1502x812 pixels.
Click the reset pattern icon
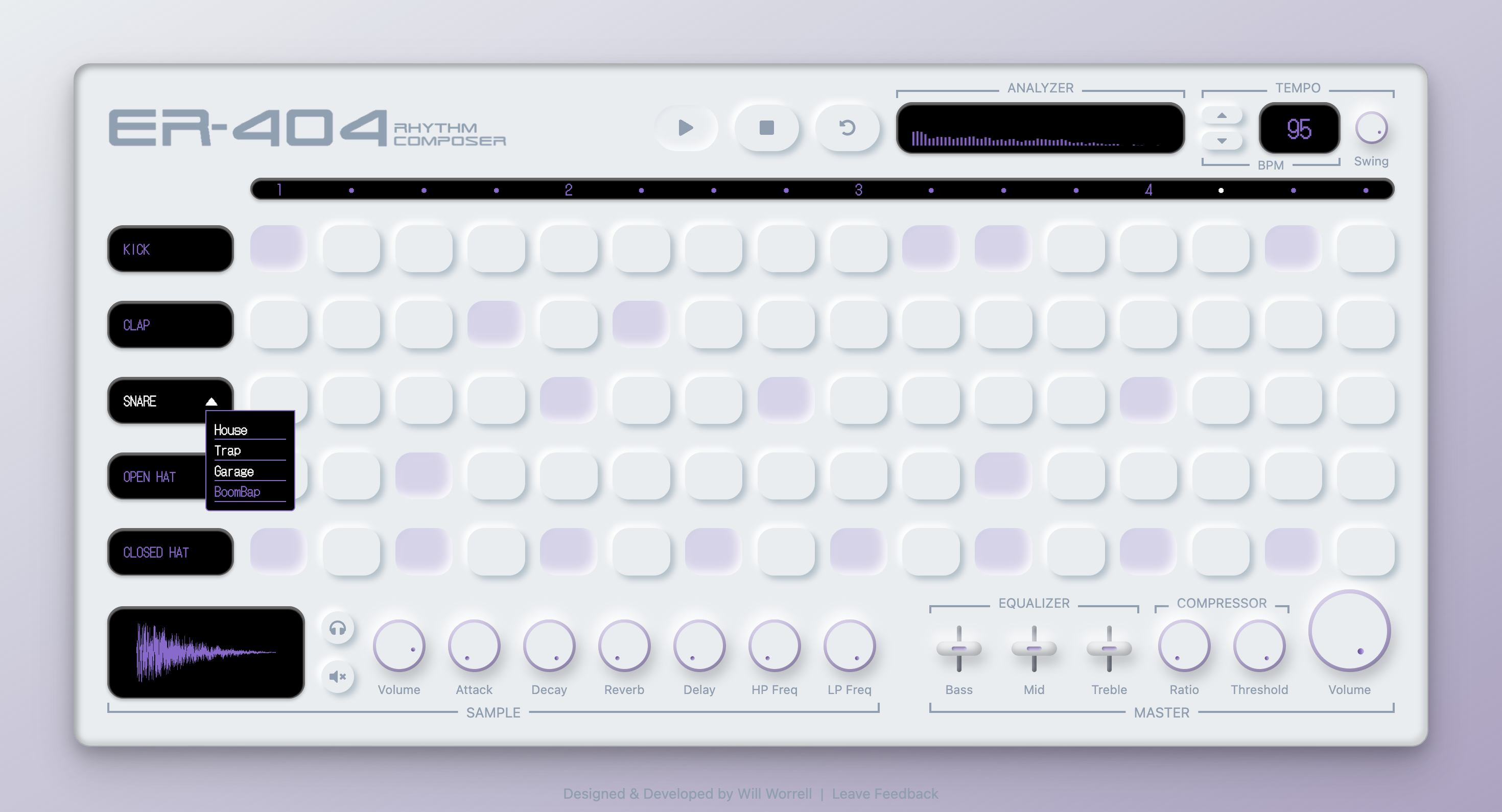(847, 128)
